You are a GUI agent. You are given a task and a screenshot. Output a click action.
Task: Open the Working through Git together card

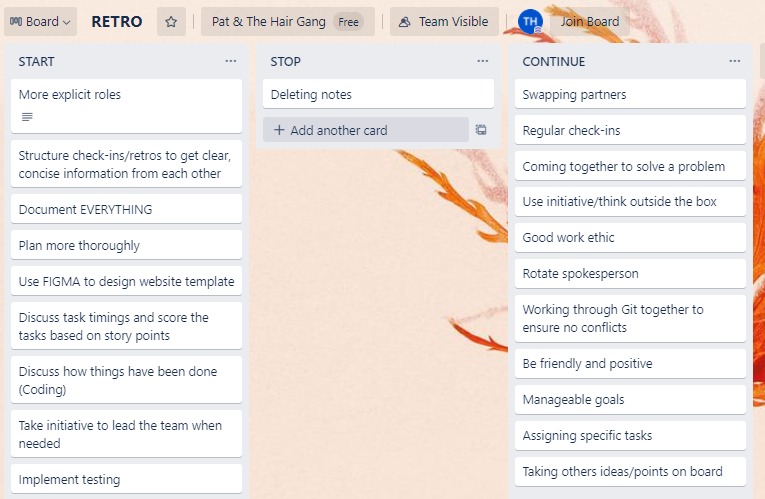(630, 319)
